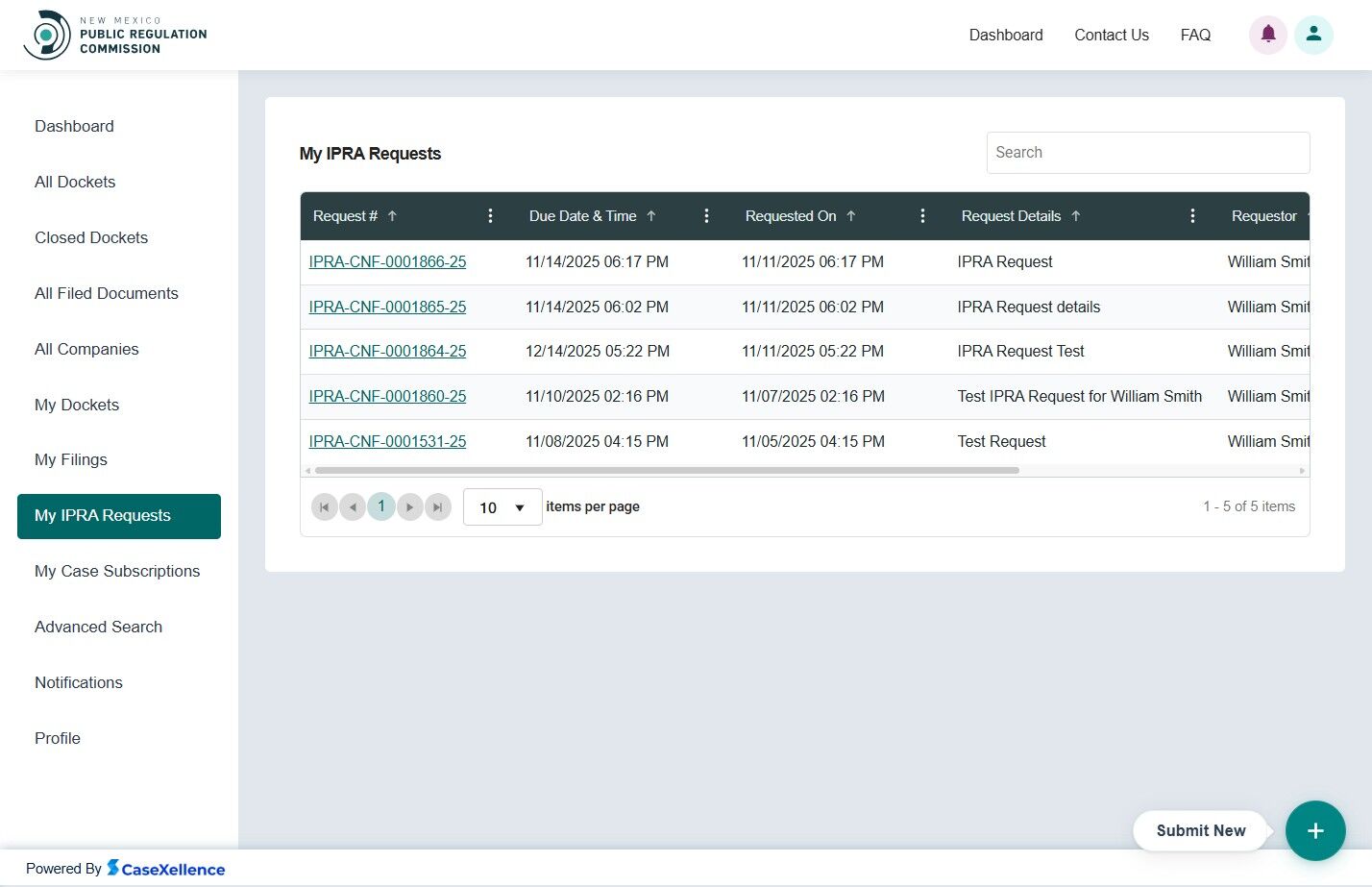Click the 'IPRA Request Test' cell
Image resolution: width=1372 pixels, height=887 pixels.
tap(1020, 351)
